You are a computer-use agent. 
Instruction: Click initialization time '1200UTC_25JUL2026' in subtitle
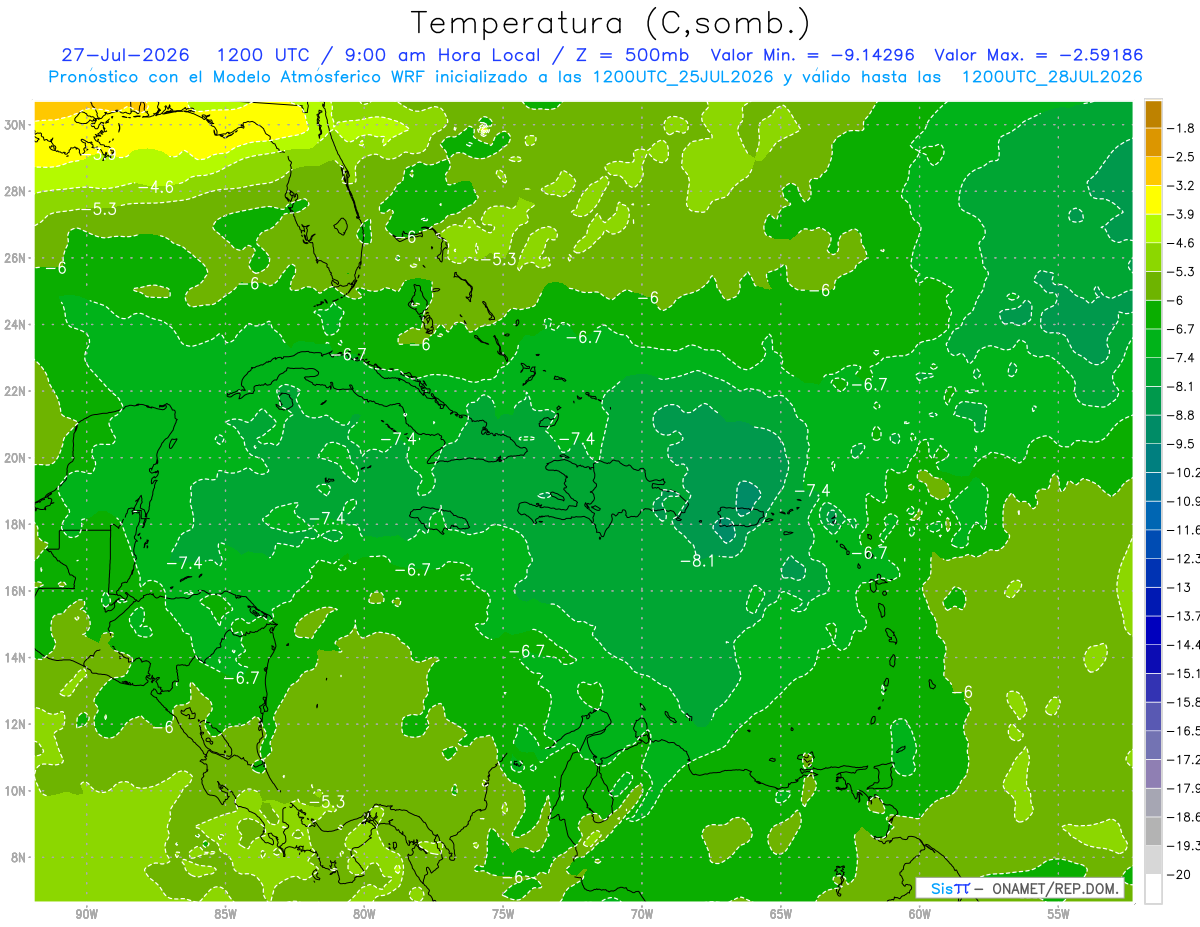[x=683, y=77]
